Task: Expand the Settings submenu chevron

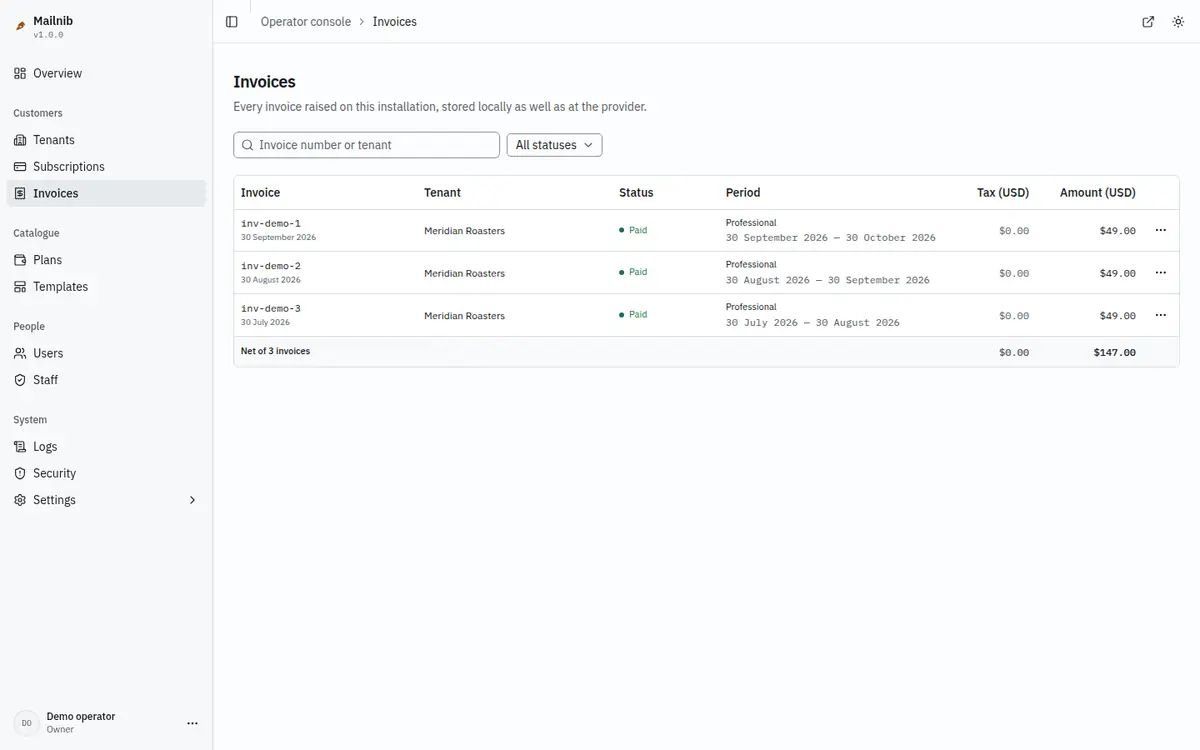Action: [x=193, y=500]
